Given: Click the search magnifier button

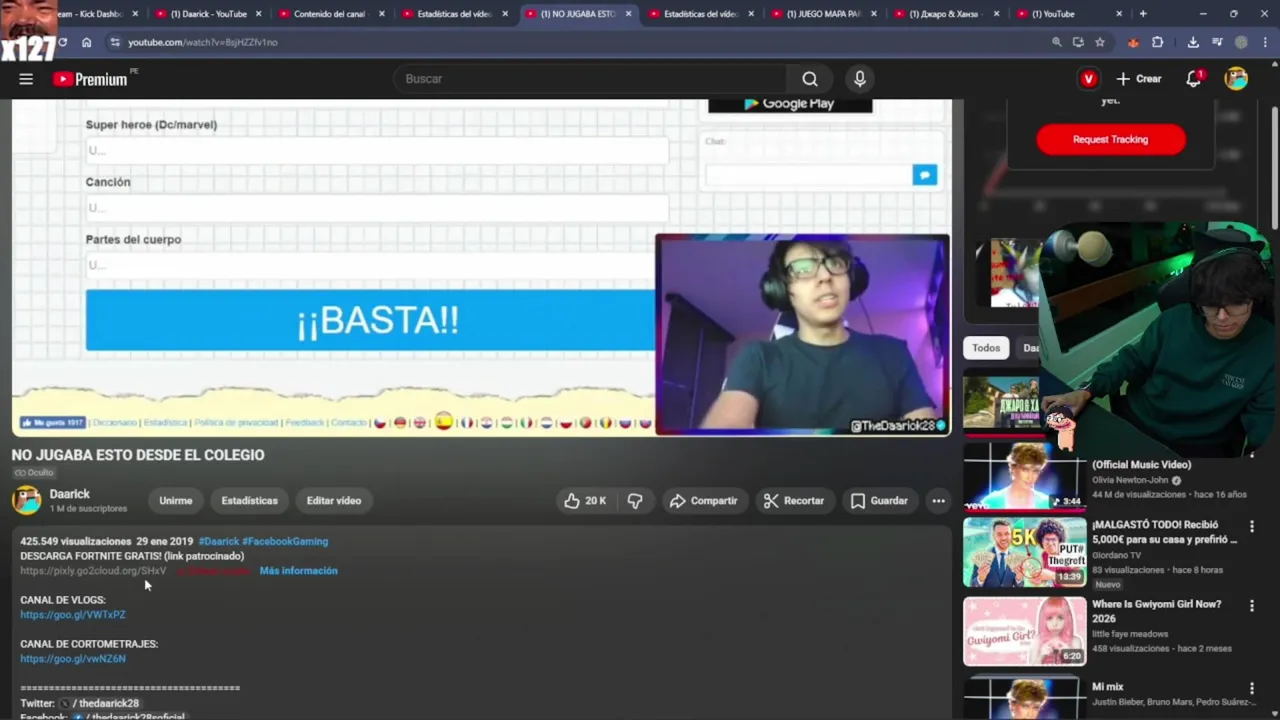Looking at the screenshot, I should pyautogui.click(x=810, y=79).
